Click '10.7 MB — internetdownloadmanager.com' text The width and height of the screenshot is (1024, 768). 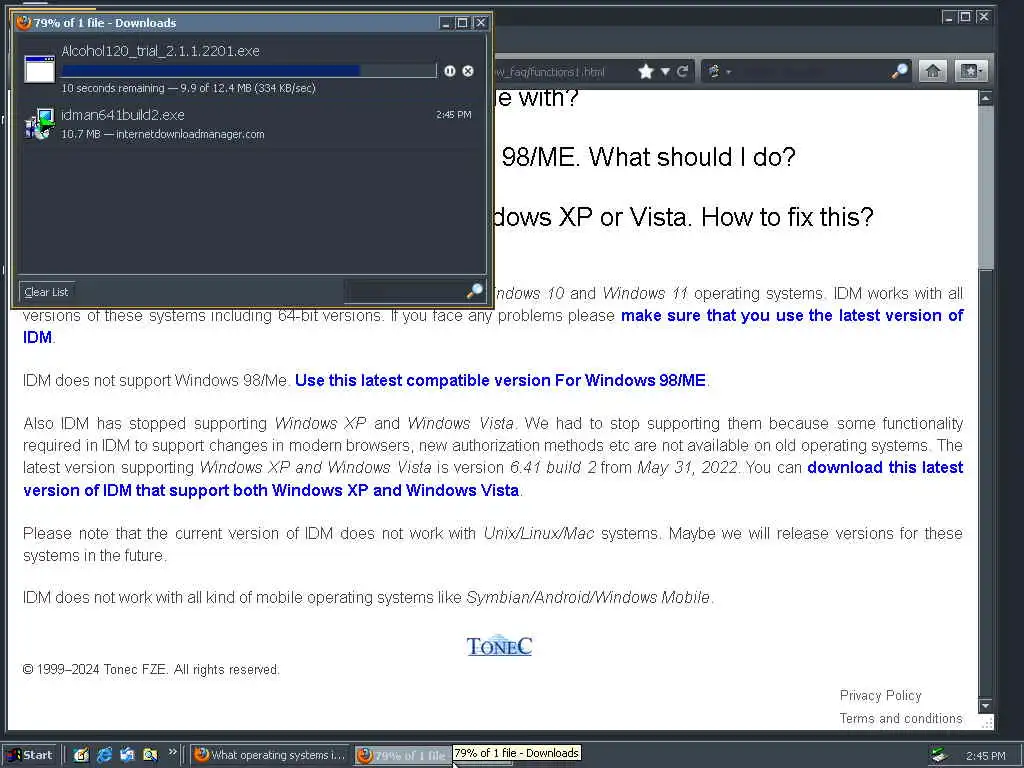pyautogui.click(x=163, y=134)
